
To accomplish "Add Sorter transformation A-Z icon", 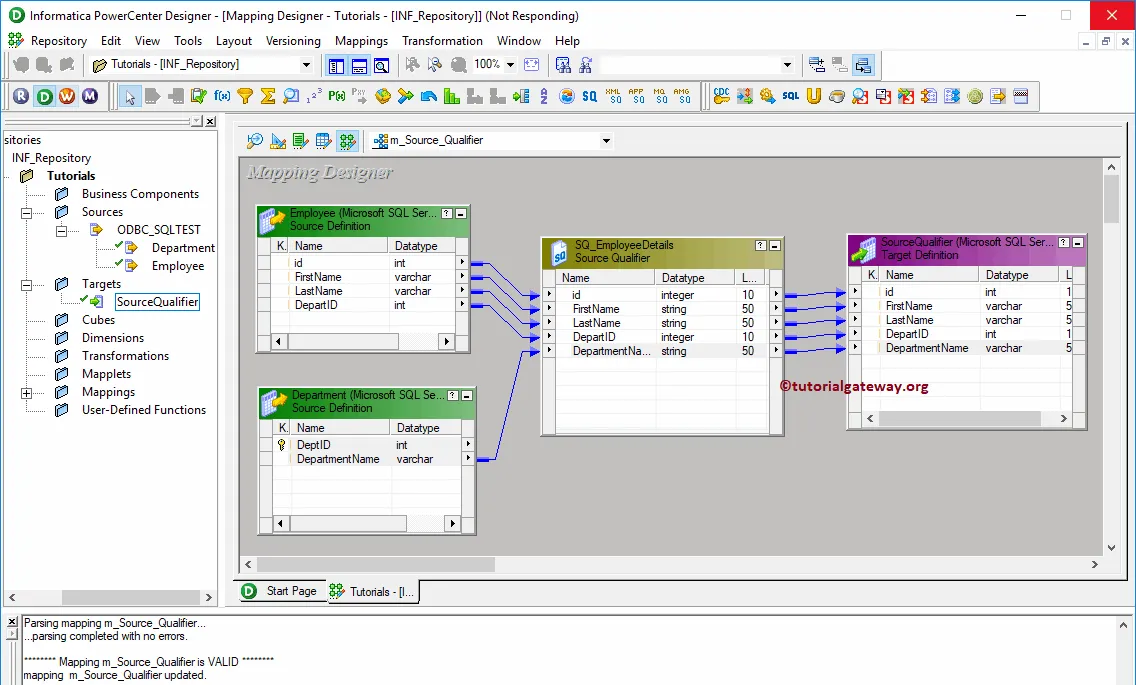I will coord(544,96).
